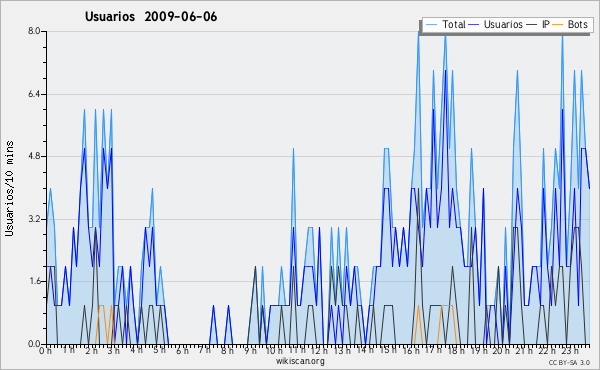The height and width of the screenshot is (370, 600).
Task: Click the y-axis label 'Usuarios/10 mins'
Action: (x=9, y=188)
